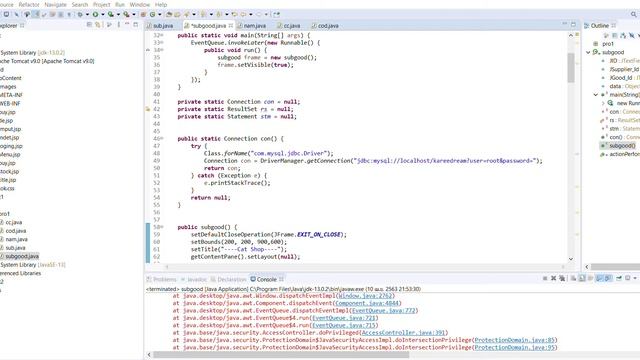Viewport: 640px width, 360px height.
Task: Collapse the subgood class node in Outline
Action: (588, 52)
